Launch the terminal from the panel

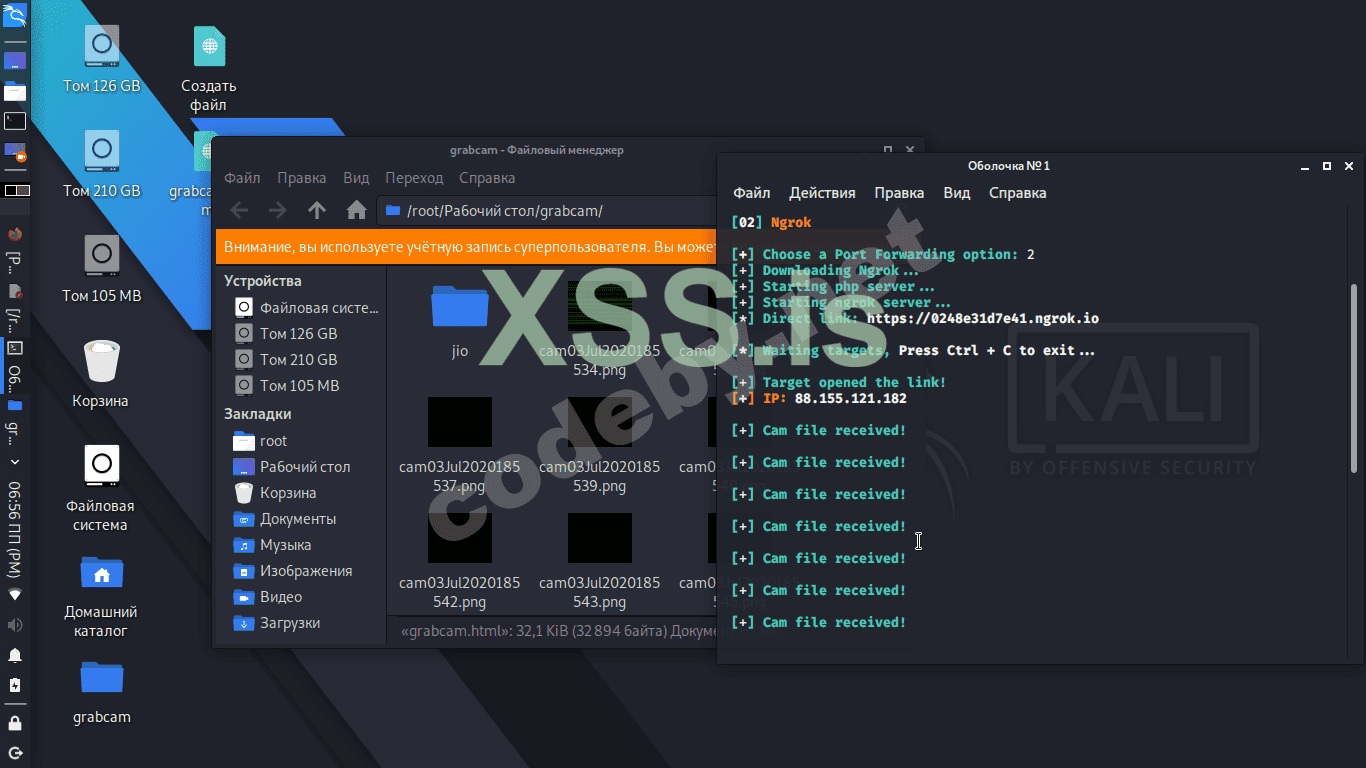(x=15, y=121)
